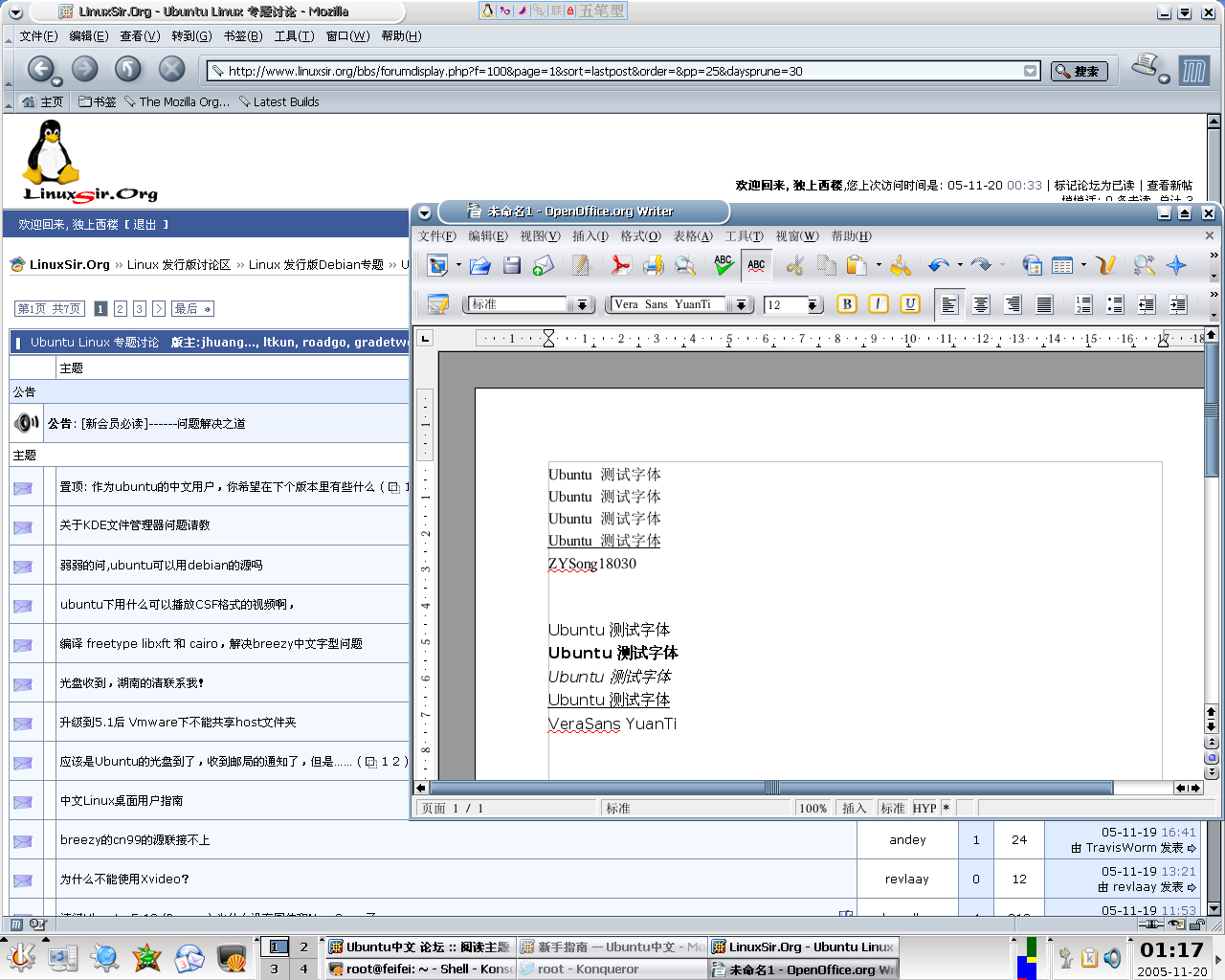This screenshot has height=980, width=1225.
Task: Center paragraph alignment button
Action: 981,304
